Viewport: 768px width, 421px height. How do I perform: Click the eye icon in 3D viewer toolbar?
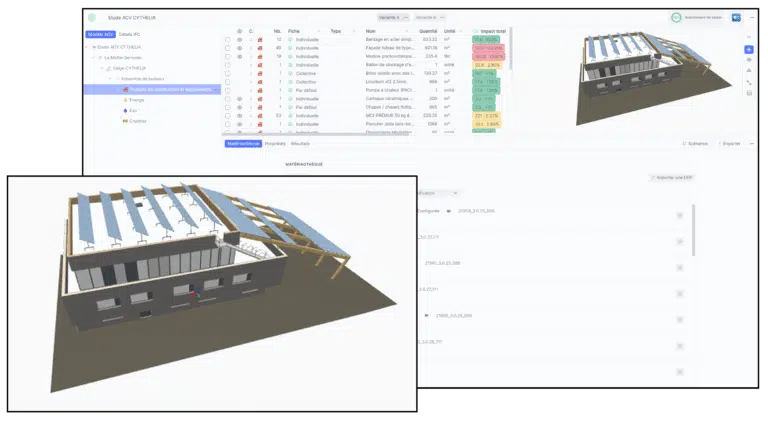(x=749, y=60)
